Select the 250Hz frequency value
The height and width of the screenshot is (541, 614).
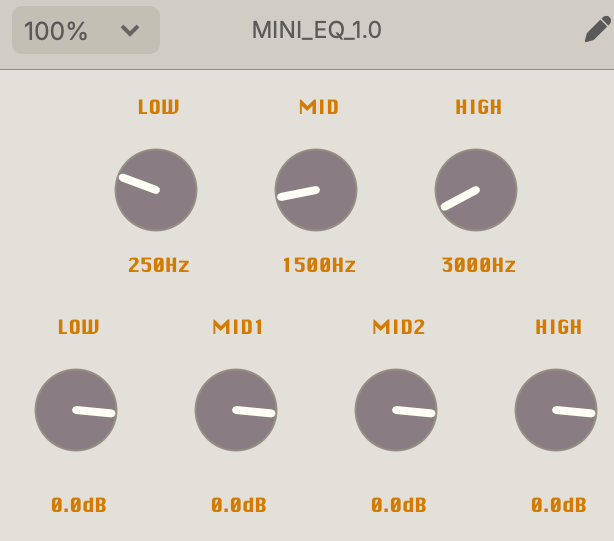coord(158,265)
